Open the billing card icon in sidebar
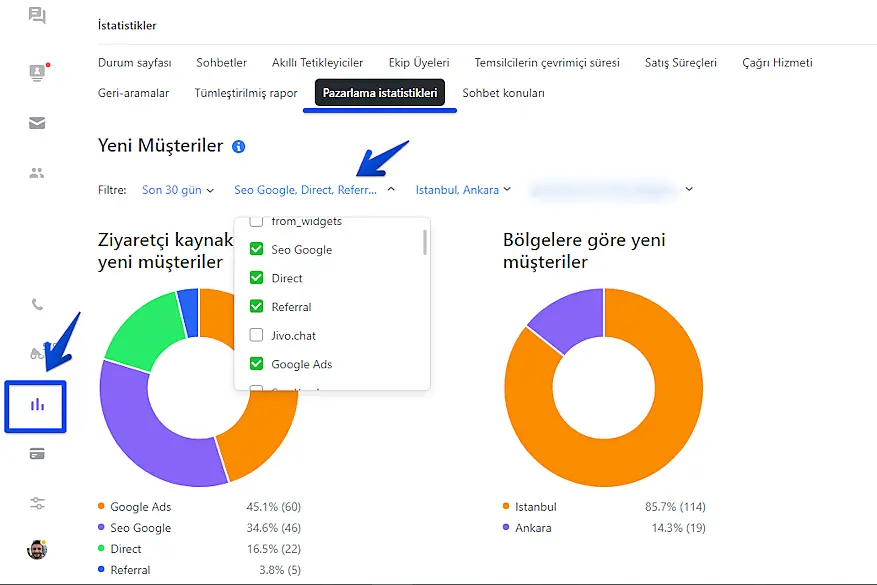Viewport: 877px width, 585px height. pyautogui.click(x=37, y=454)
